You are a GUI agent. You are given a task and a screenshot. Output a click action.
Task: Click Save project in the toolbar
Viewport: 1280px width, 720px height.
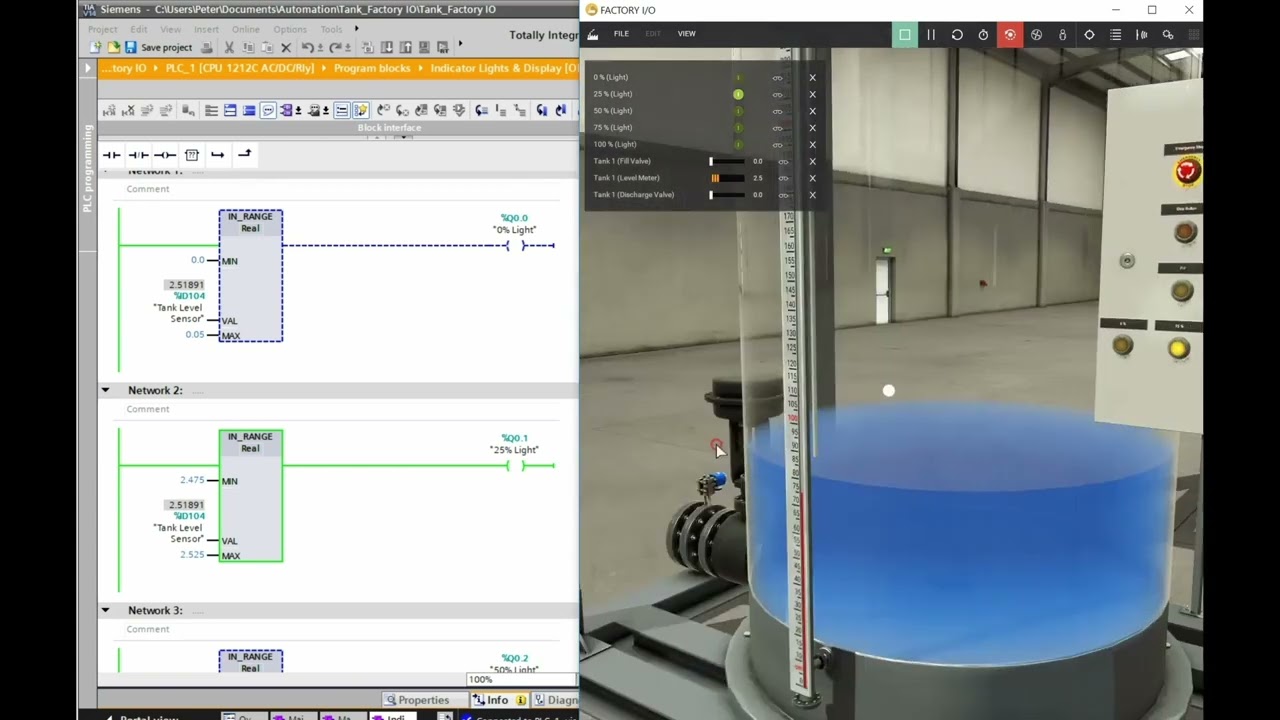click(x=158, y=47)
